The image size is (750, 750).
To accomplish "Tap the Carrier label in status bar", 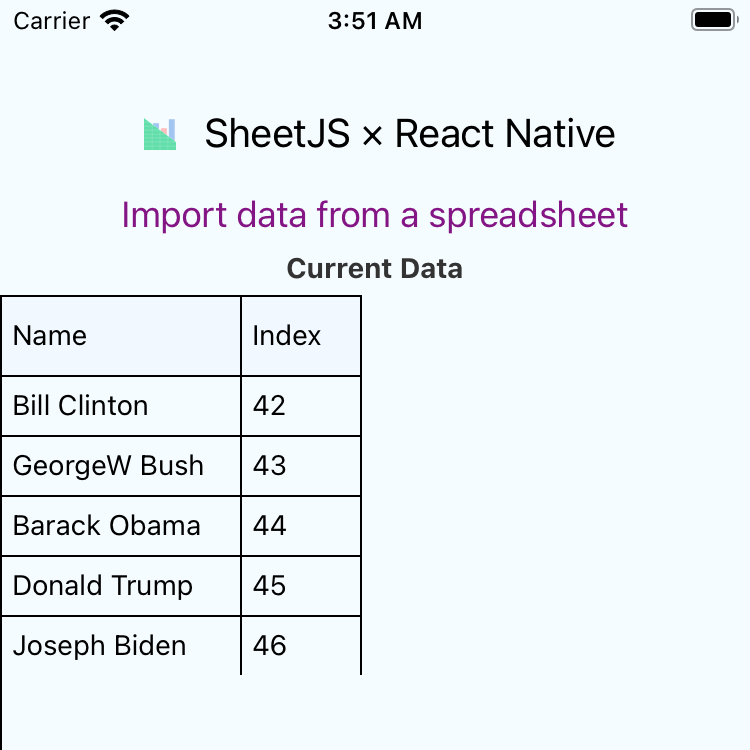I will coord(50,20).
